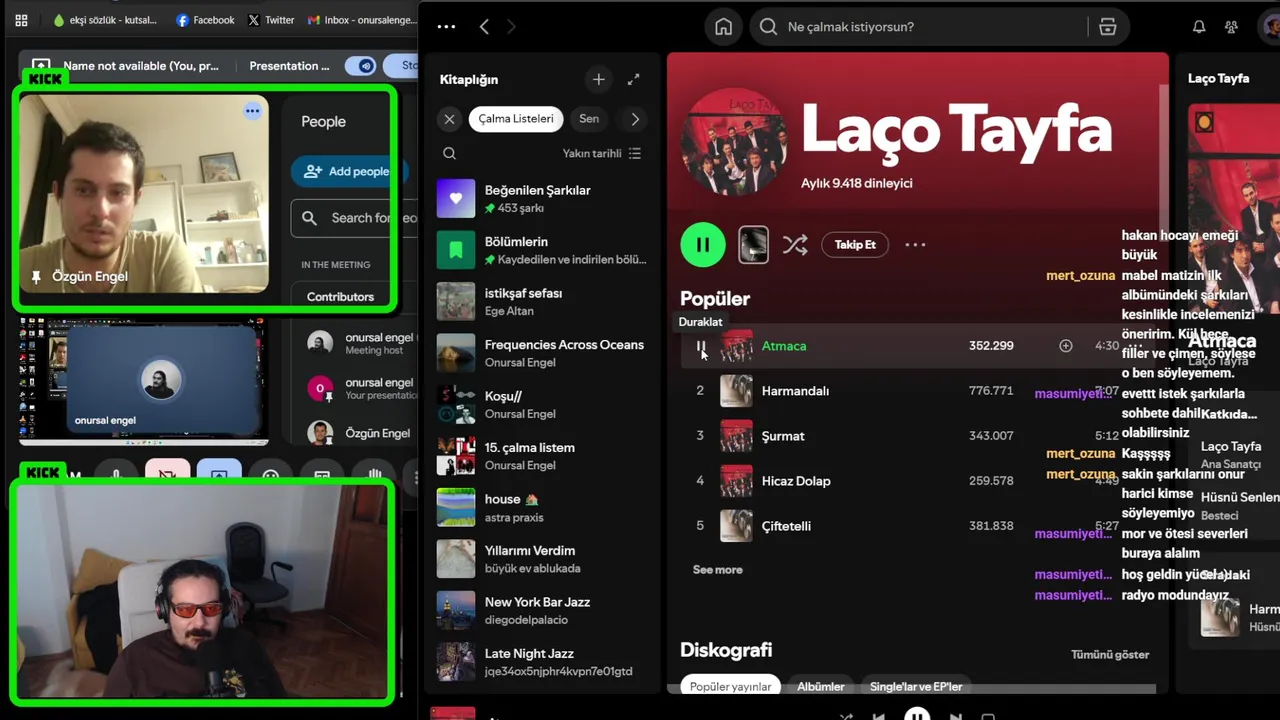The height and width of the screenshot is (720, 1280).
Task: Search for people in Meet
Action: point(354,218)
